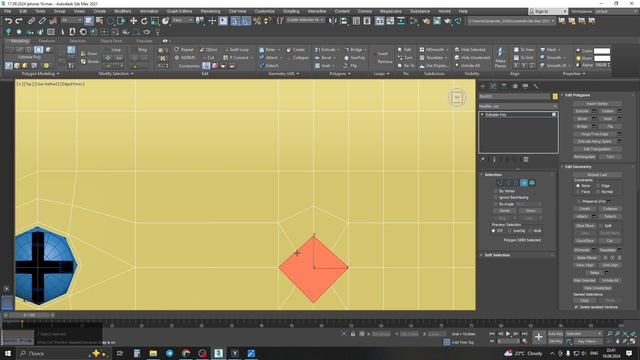Screen dimensions: 640x360
Task: Click the Zoom Extents viewport navigation icon
Action: (x=625, y=334)
